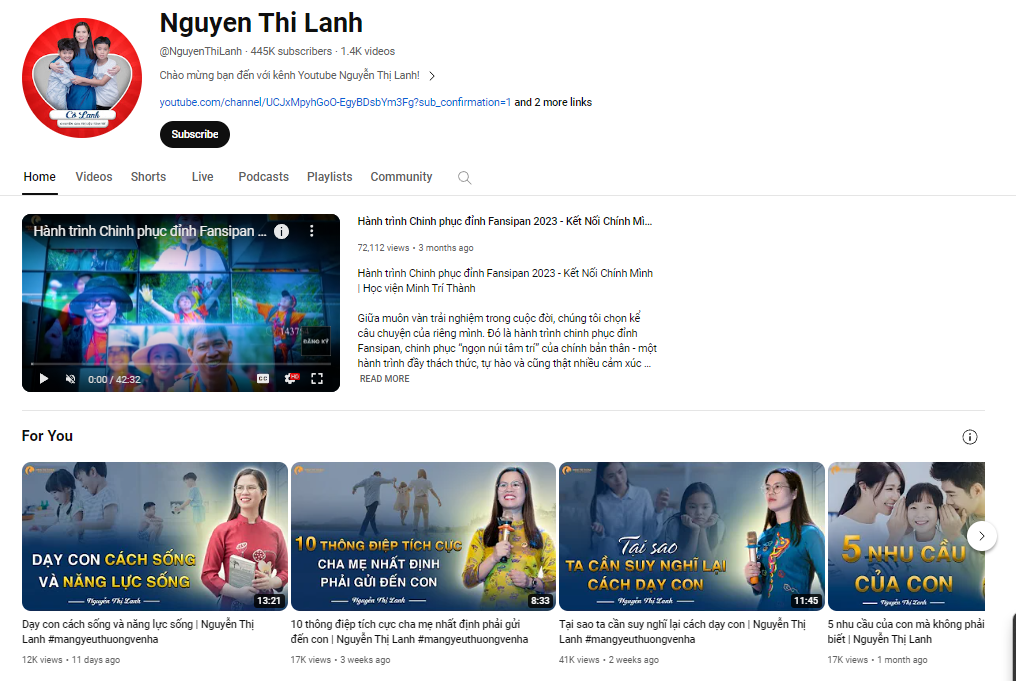Open the Nguyen Thi Lanh channel avatar
This screenshot has height=681, width=1016.
77,77
